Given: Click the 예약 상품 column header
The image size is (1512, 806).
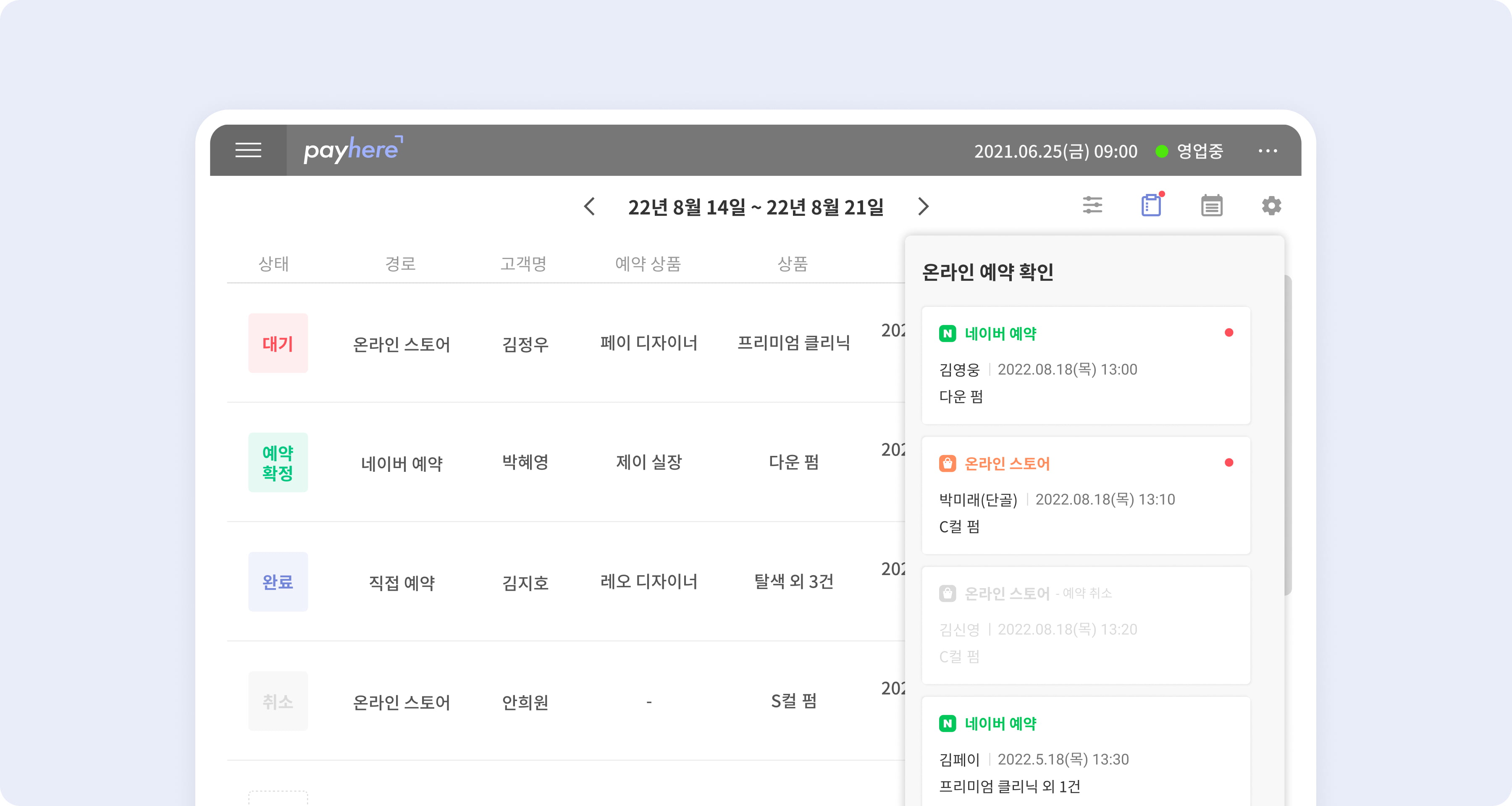Looking at the screenshot, I should pos(648,263).
